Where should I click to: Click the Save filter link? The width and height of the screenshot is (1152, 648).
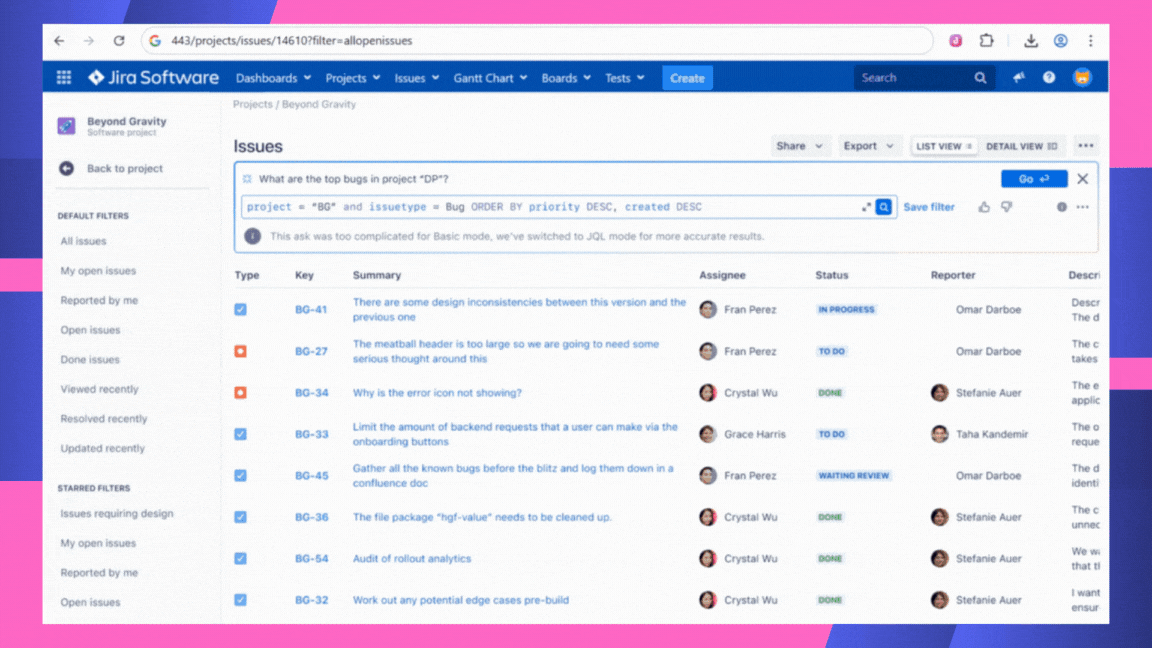tap(929, 207)
